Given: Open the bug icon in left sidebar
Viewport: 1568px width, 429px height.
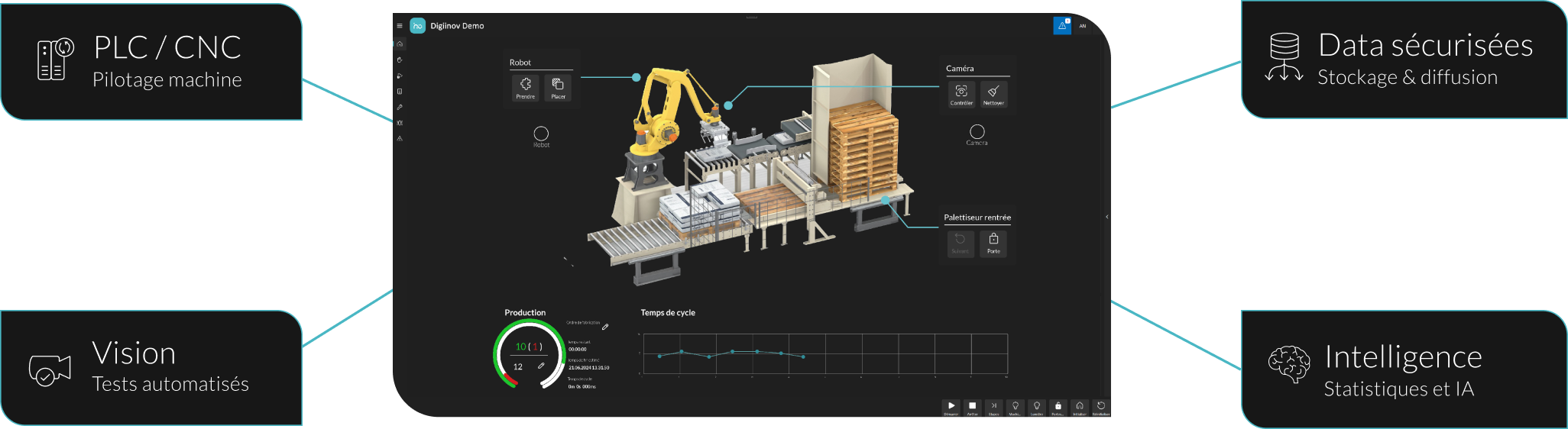Looking at the screenshot, I should coord(400,123).
